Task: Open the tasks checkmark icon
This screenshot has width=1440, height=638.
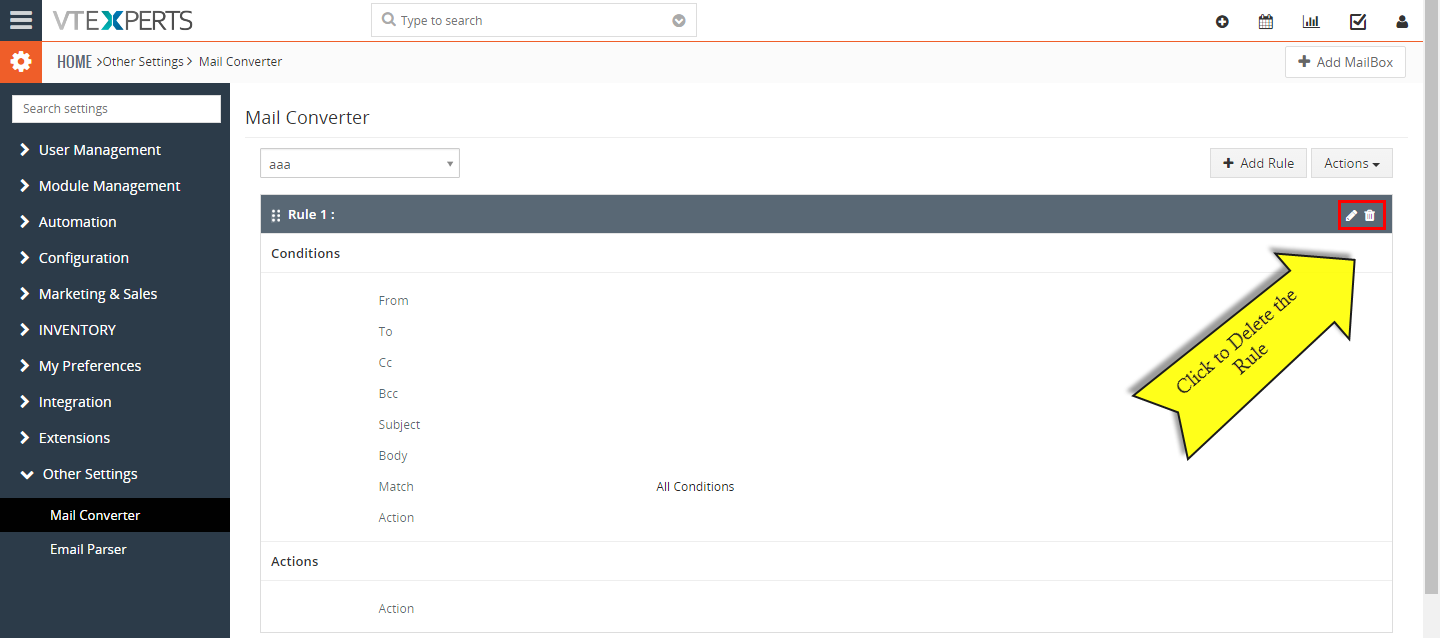Action: [1358, 21]
